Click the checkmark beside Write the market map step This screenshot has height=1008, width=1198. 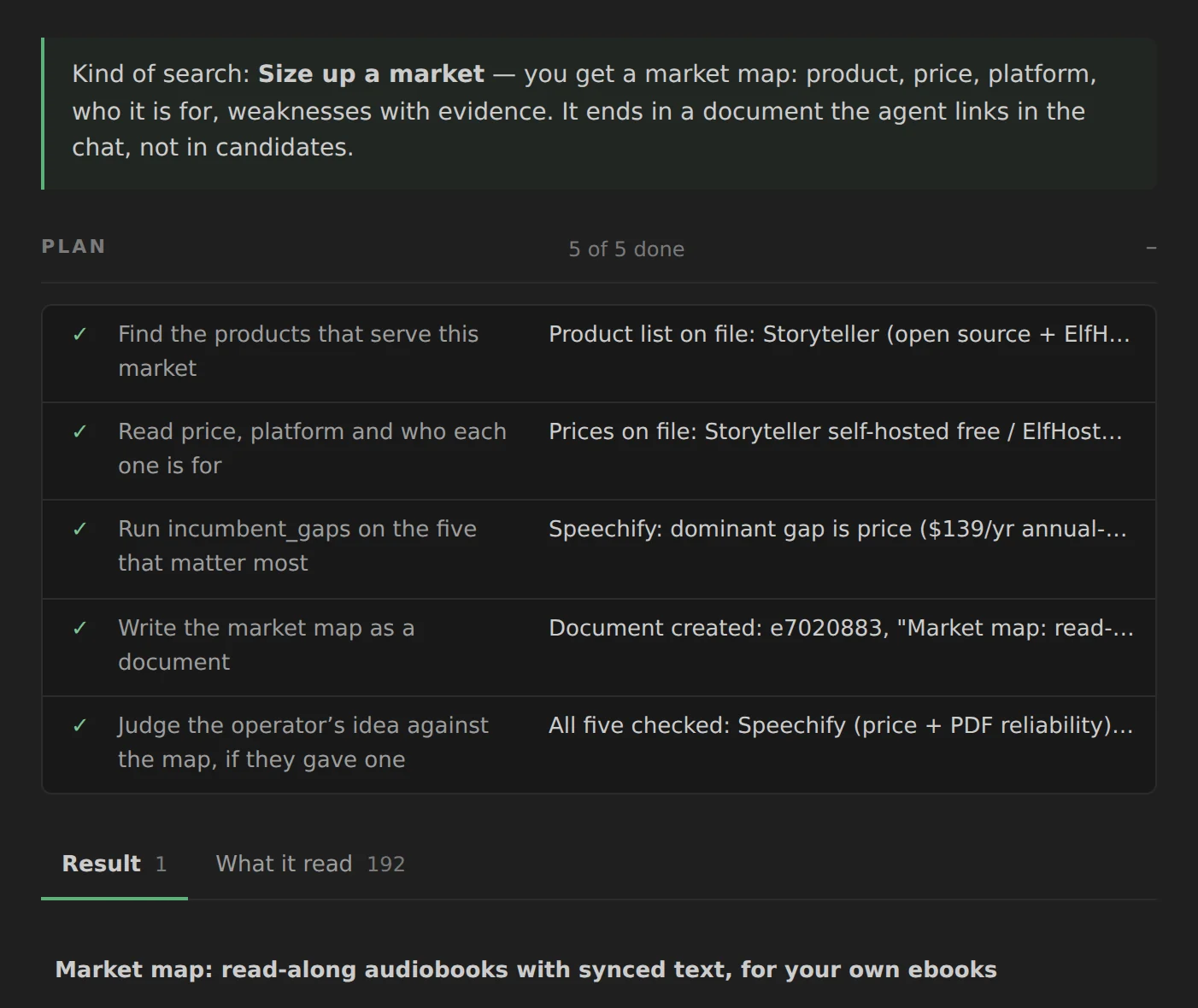tap(80, 628)
